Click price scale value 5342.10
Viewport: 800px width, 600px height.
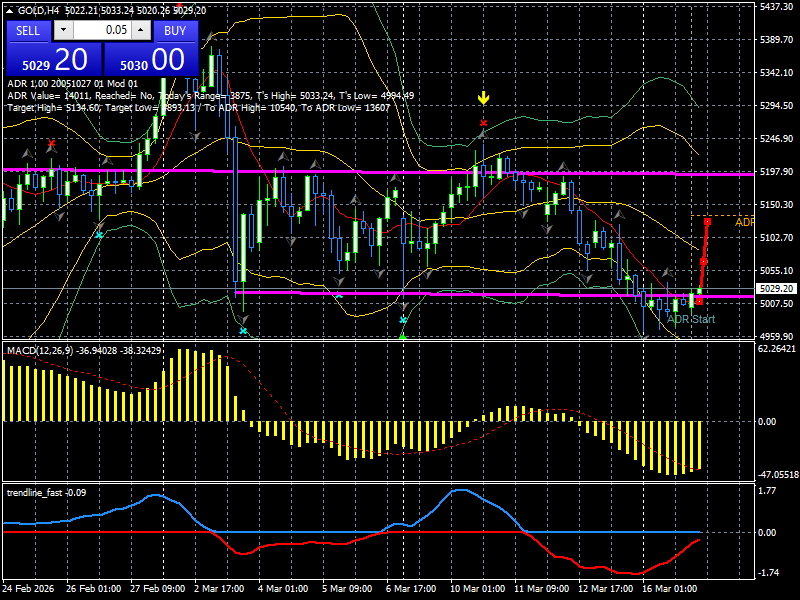point(776,72)
